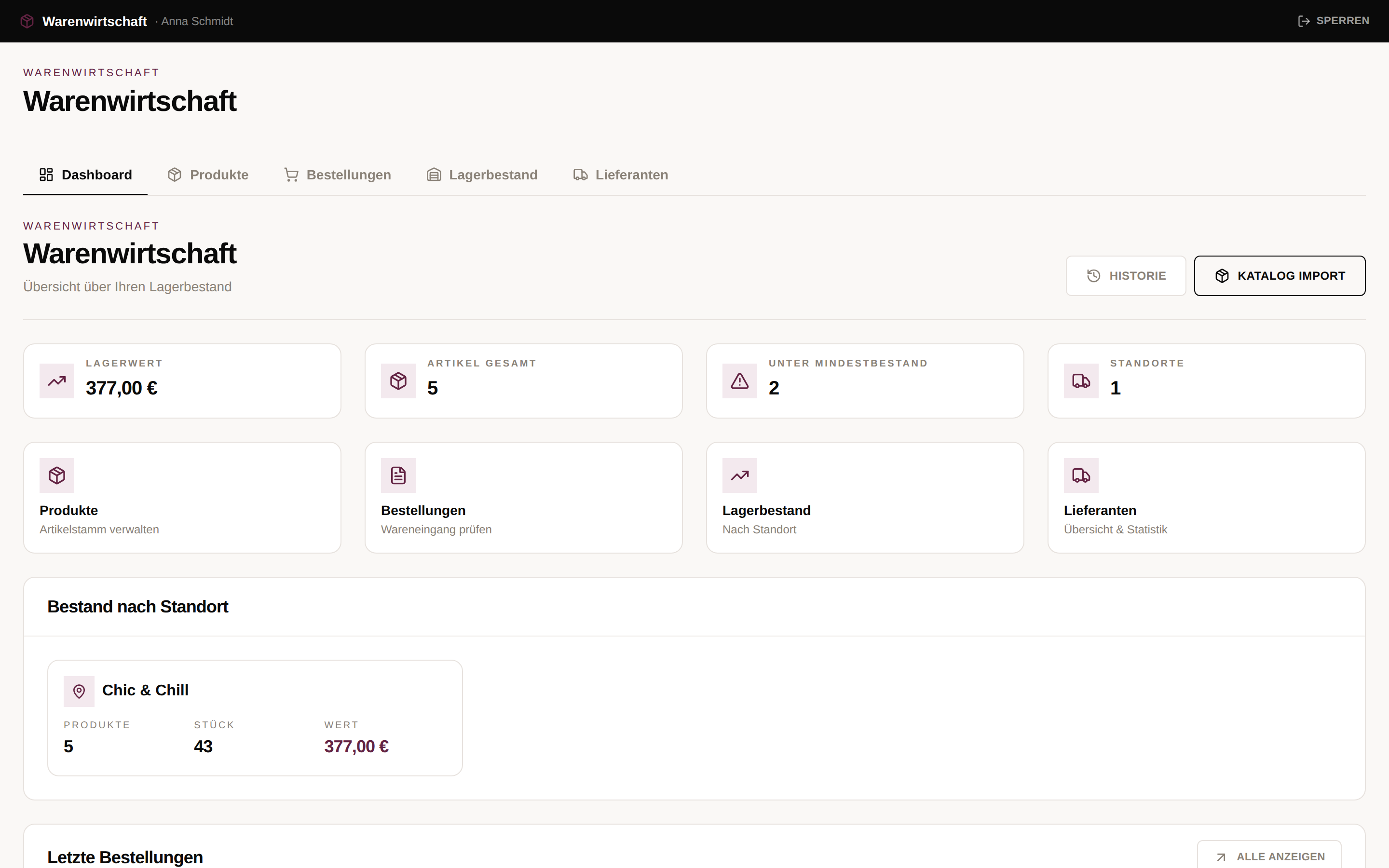
Task: Open the Lagerbestand tab
Action: point(482,175)
